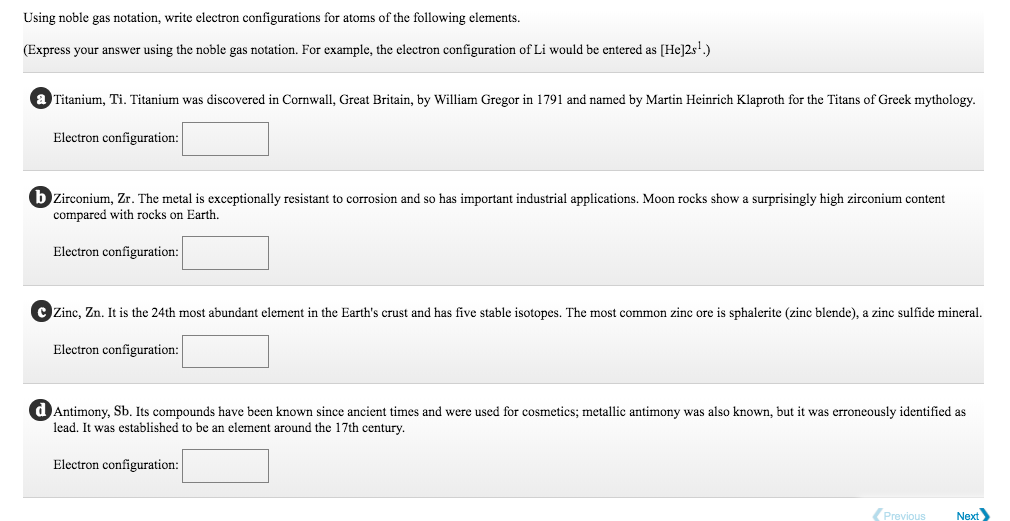This screenshot has width=1010, height=521.
Task: Click the Electron configuration label for Zirconium
Action: pos(115,252)
